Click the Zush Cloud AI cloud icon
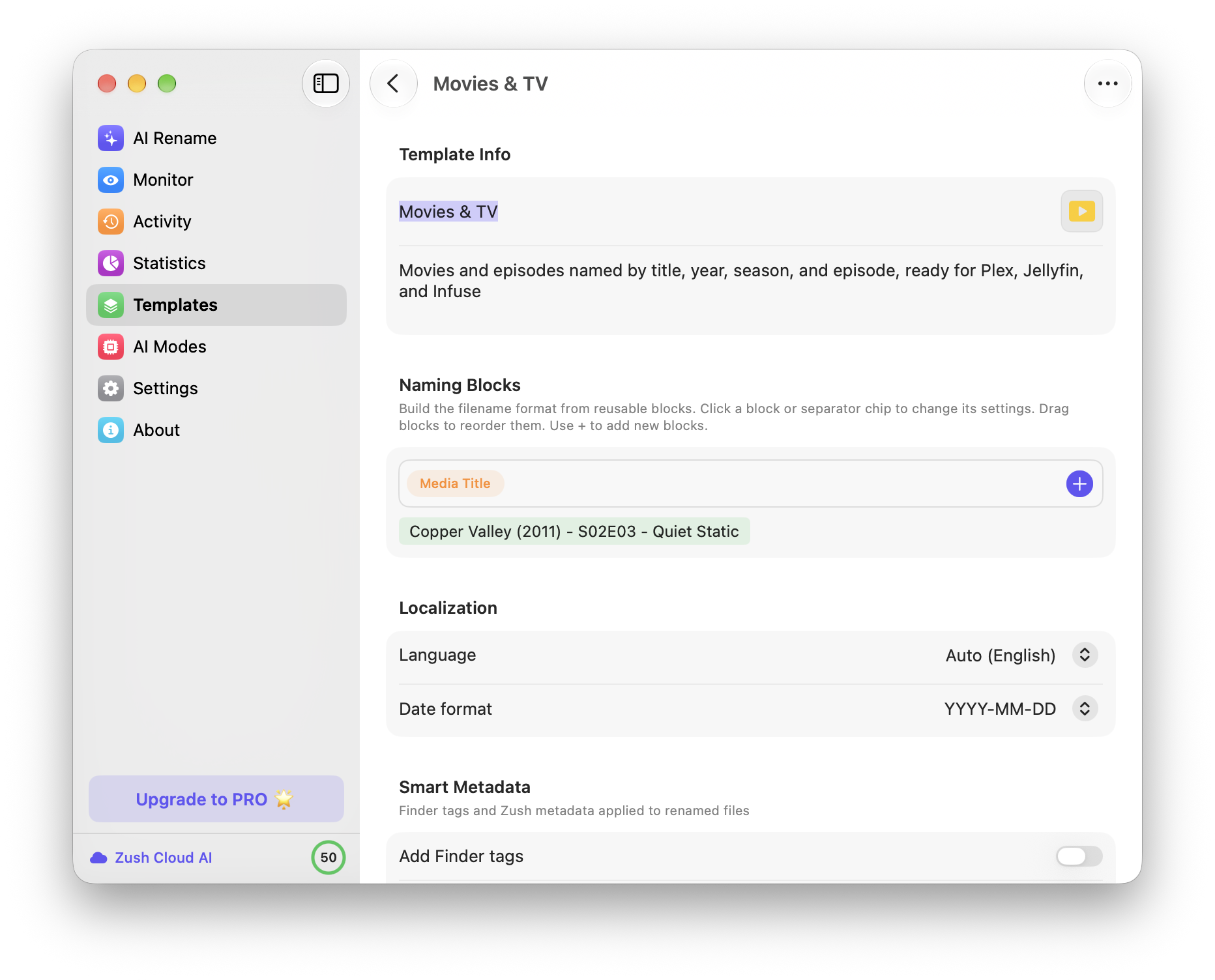Viewport: 1215px width, 980px height. coord(99,857)
